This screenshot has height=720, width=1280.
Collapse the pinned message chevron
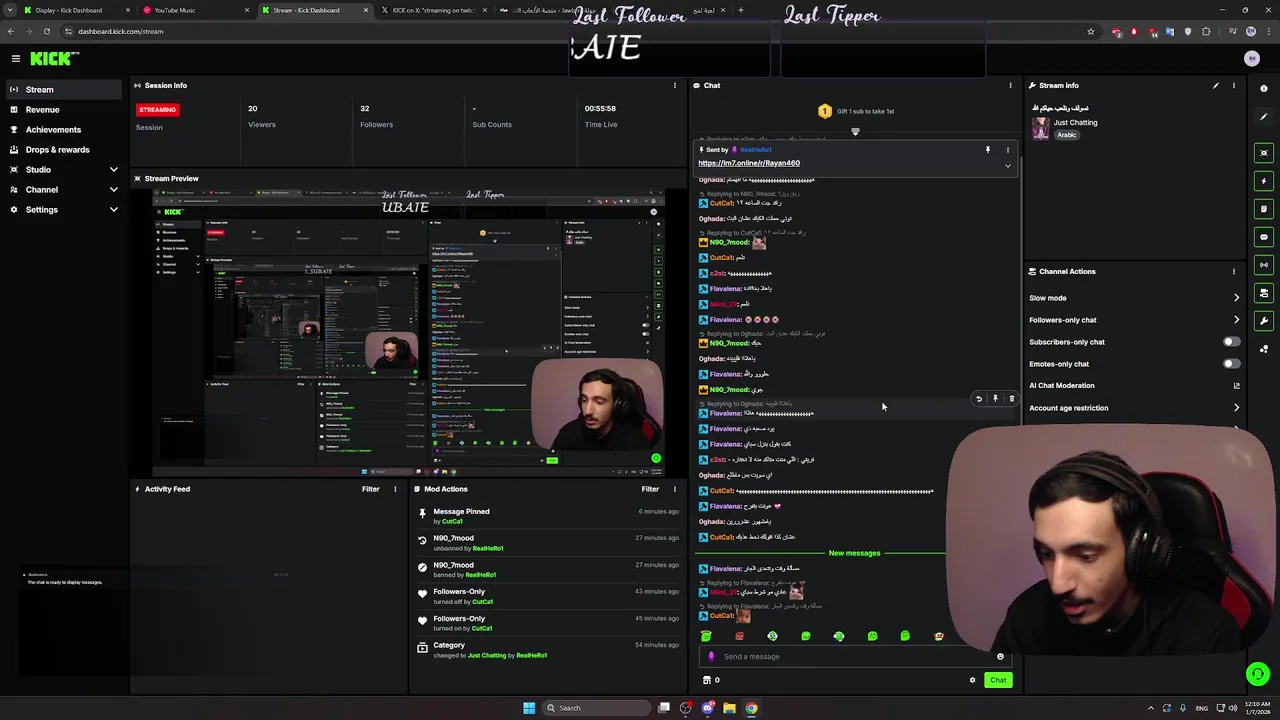point(1008,166)
